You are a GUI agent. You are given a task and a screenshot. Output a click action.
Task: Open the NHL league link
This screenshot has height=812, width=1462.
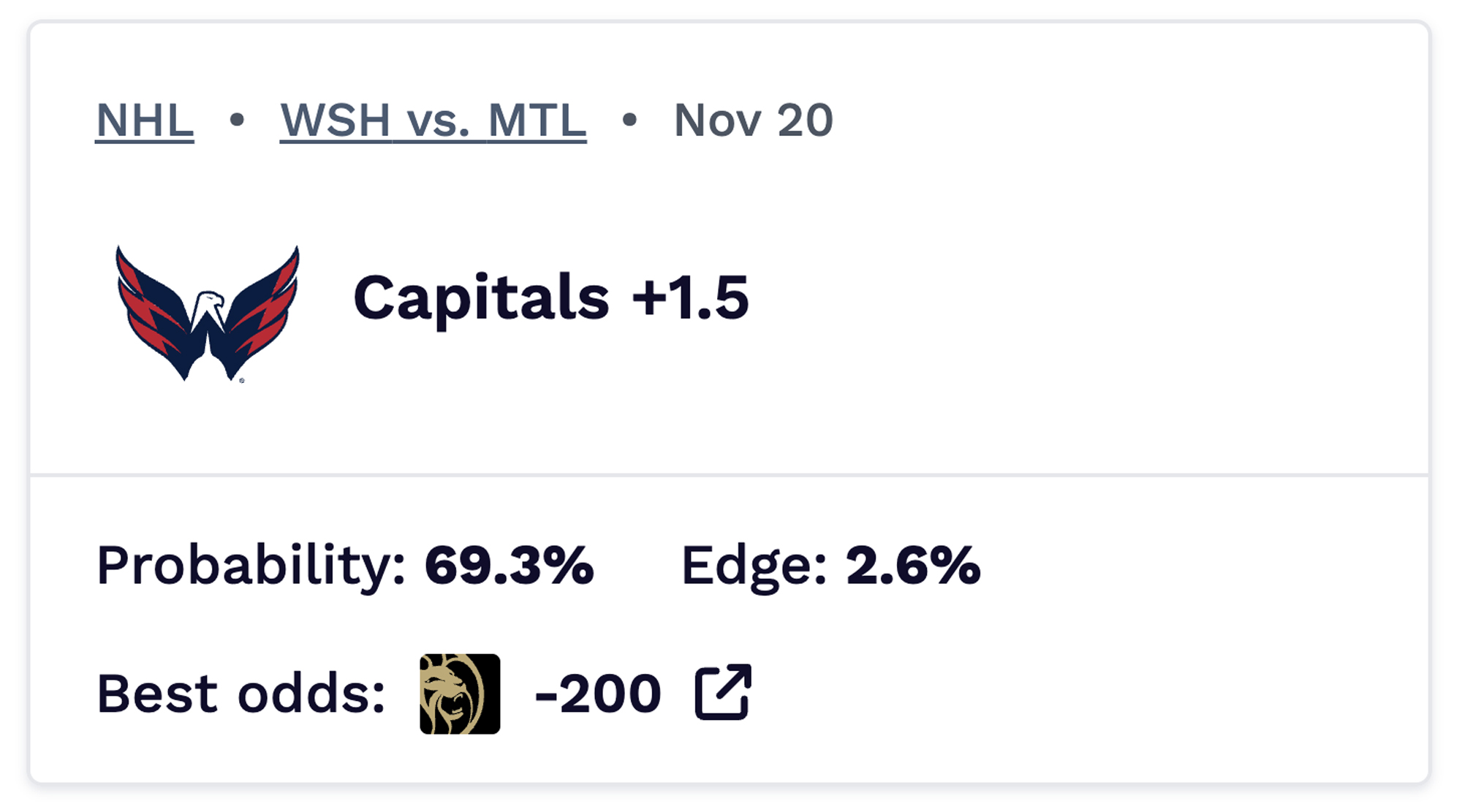144,121
